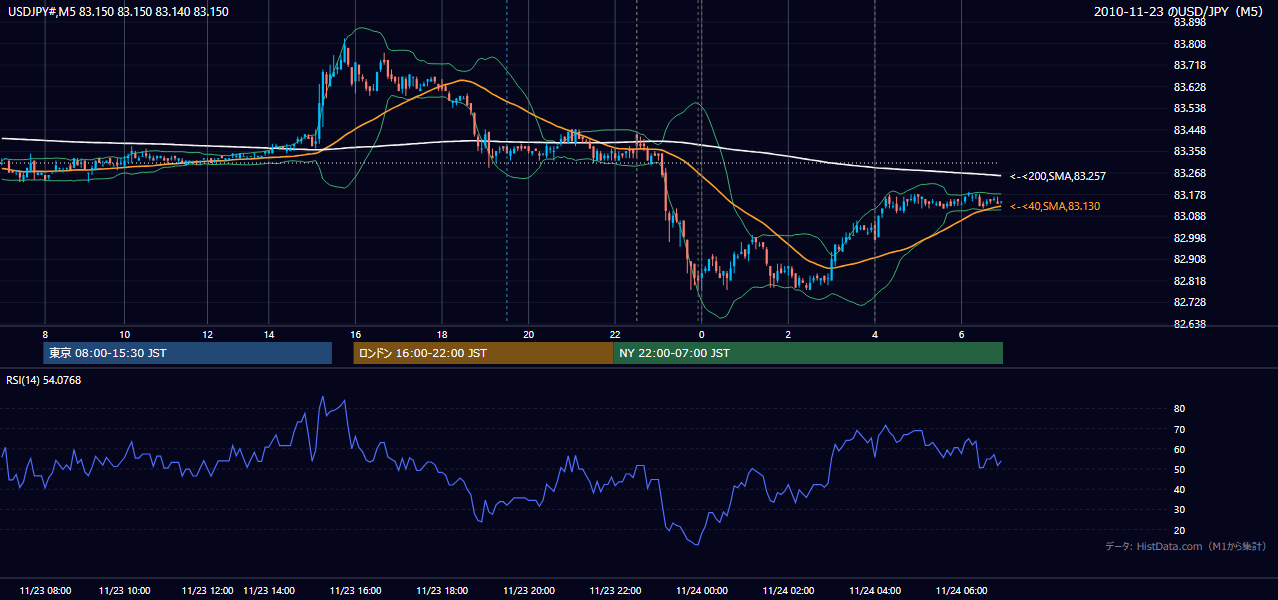Click price axis value 82.818
Screen dimensions: 1278x600
point(1189,281)
